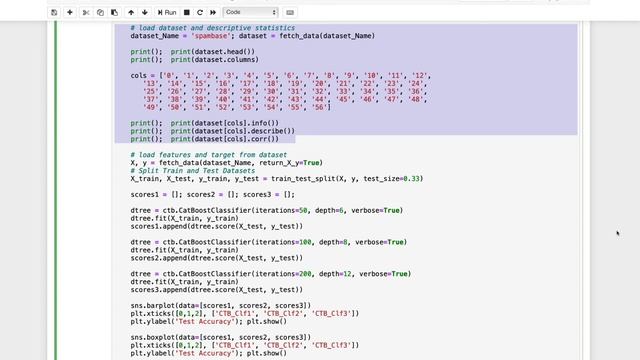Image resolution: width=640 pixels, height=360 pixels.
Task: Open the cell type dropdown showing Code
Action: [251, 12]
